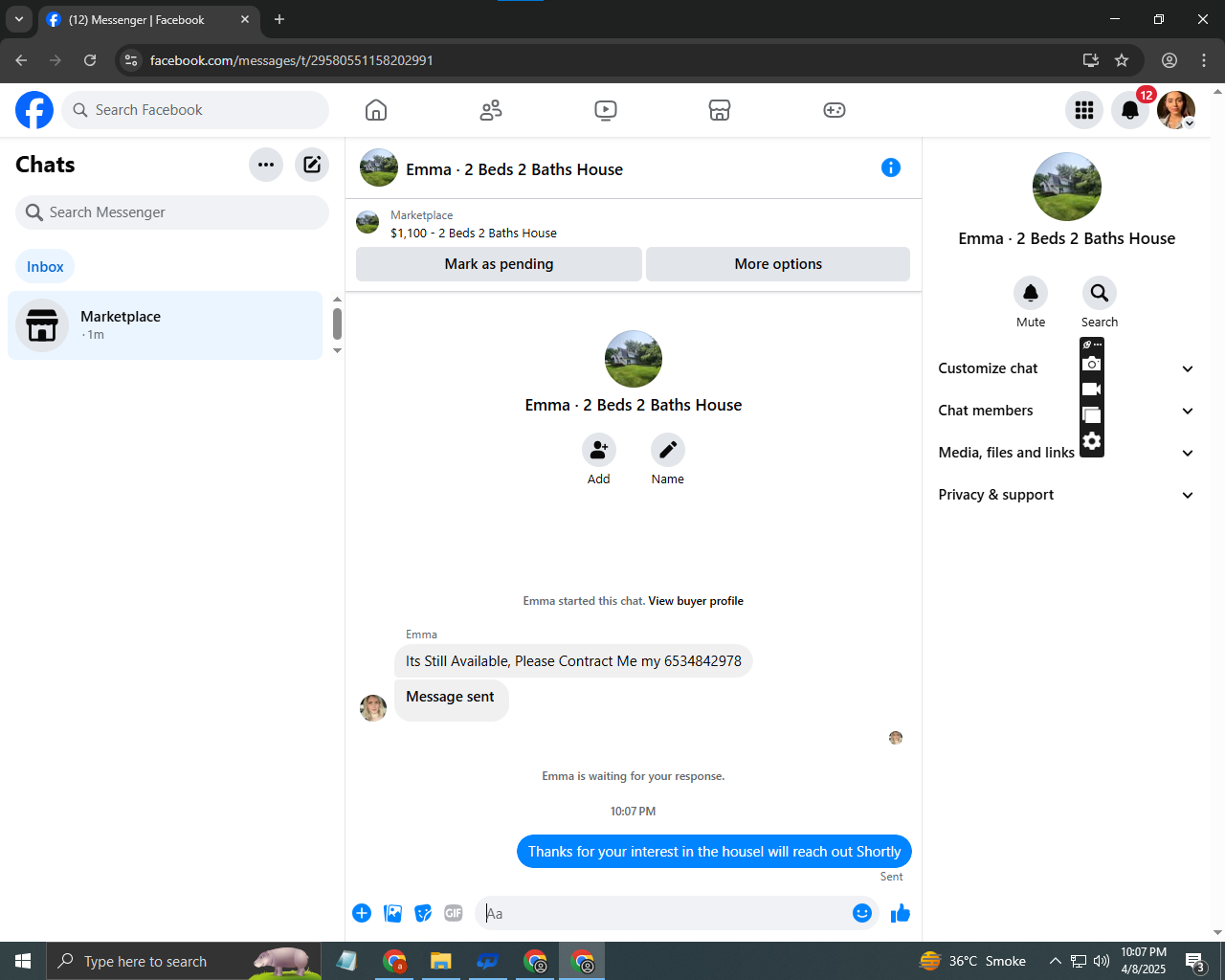
Task: Open File Explorer from taskbar
Action: coord(440,961)
